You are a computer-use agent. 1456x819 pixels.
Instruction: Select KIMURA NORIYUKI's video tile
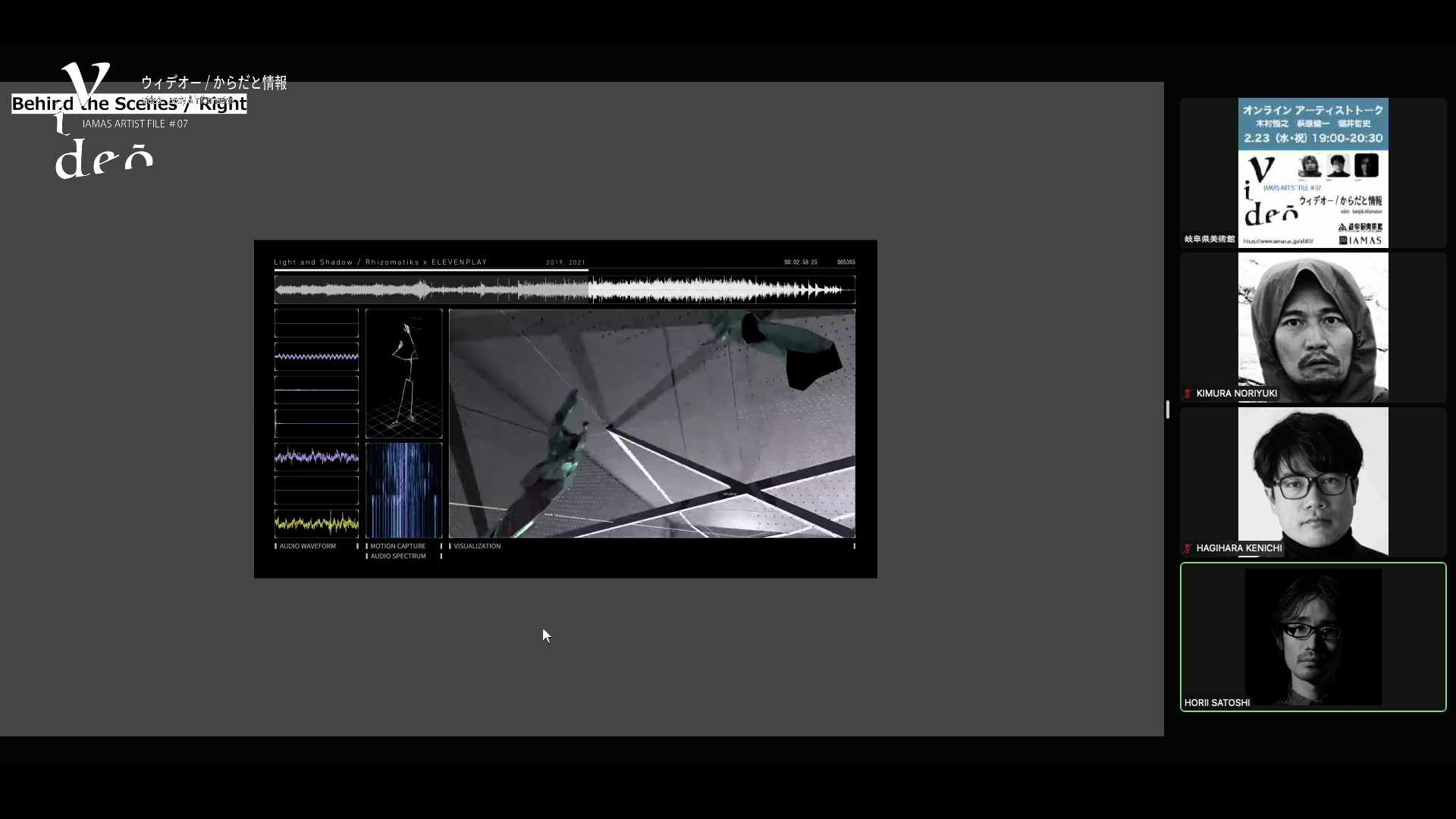coord(1313,328)
